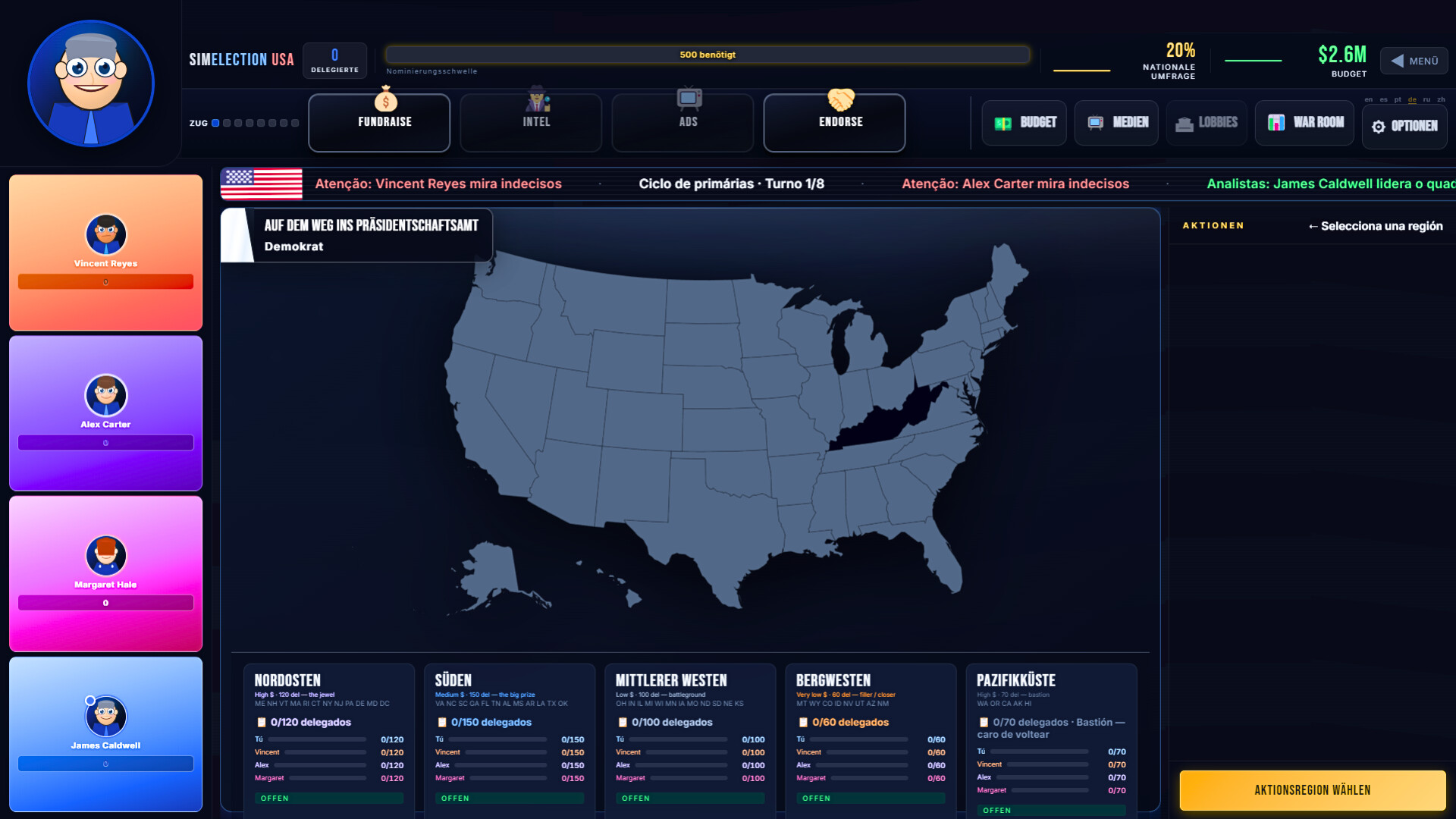Click the '0 Delegierte' counter
Screen dimensions: 1456x819
(334, 61)
